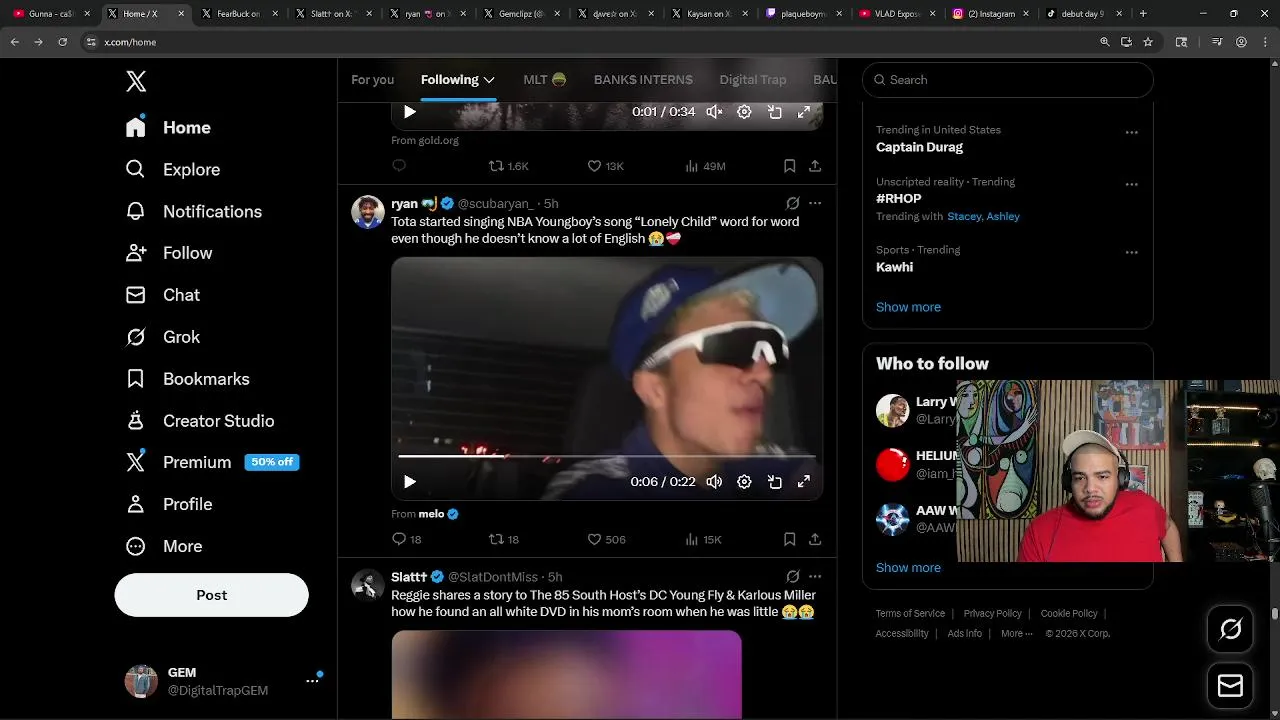Open @SlatDontMiss profile handle
The image size is (1280, 720).
(492, 577)
